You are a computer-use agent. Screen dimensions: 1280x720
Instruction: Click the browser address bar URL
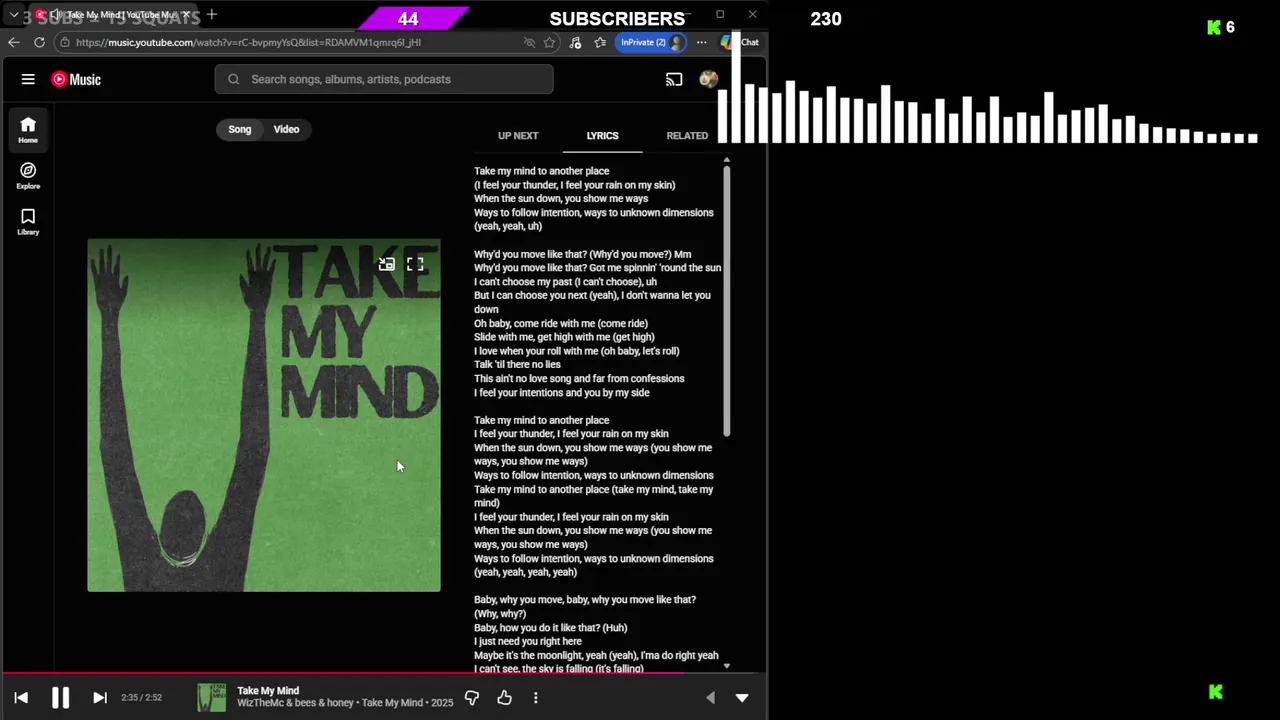pyautogui.click(x=248, y=42)
